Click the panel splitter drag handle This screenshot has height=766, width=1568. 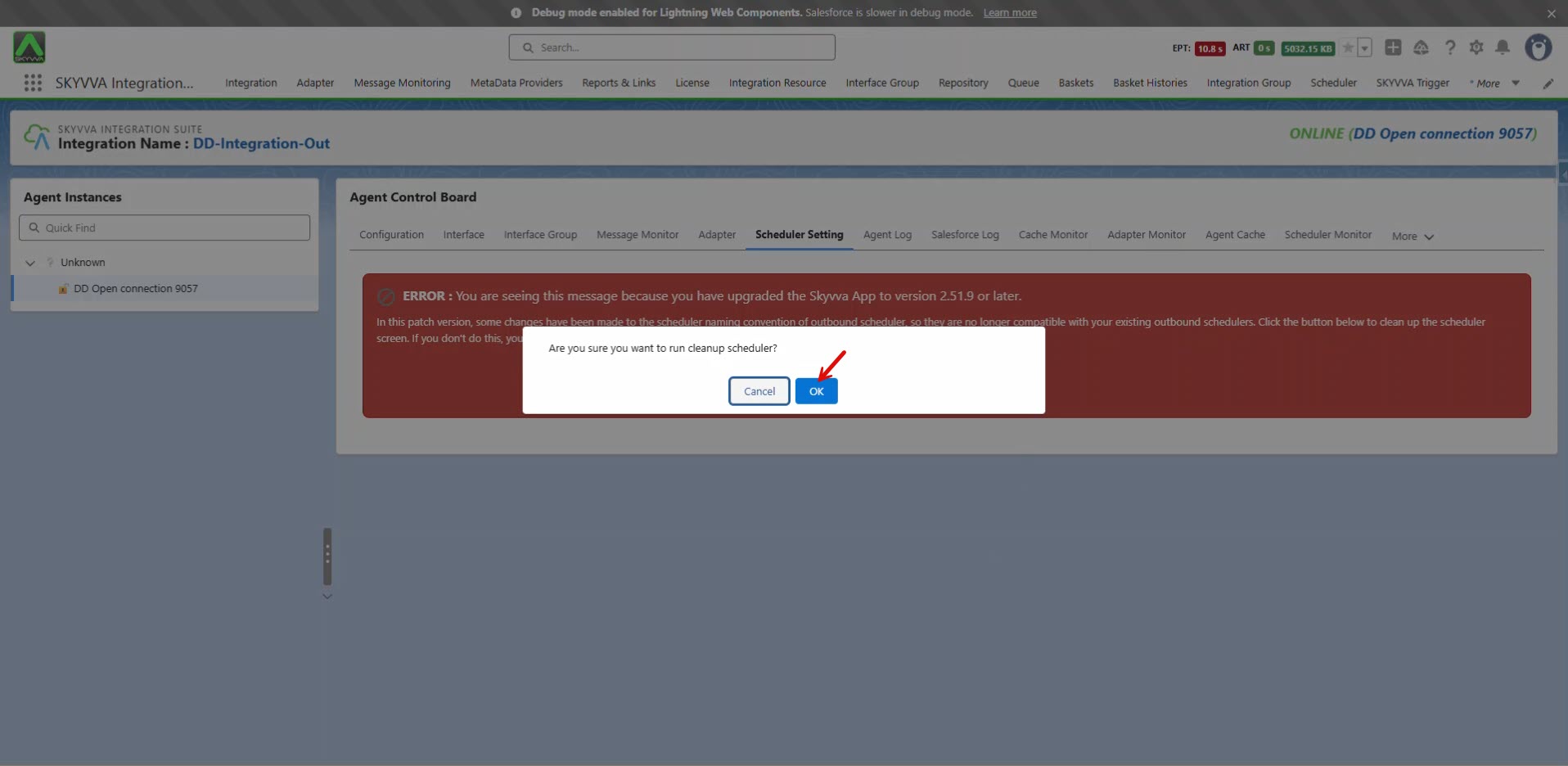[327, 556]
